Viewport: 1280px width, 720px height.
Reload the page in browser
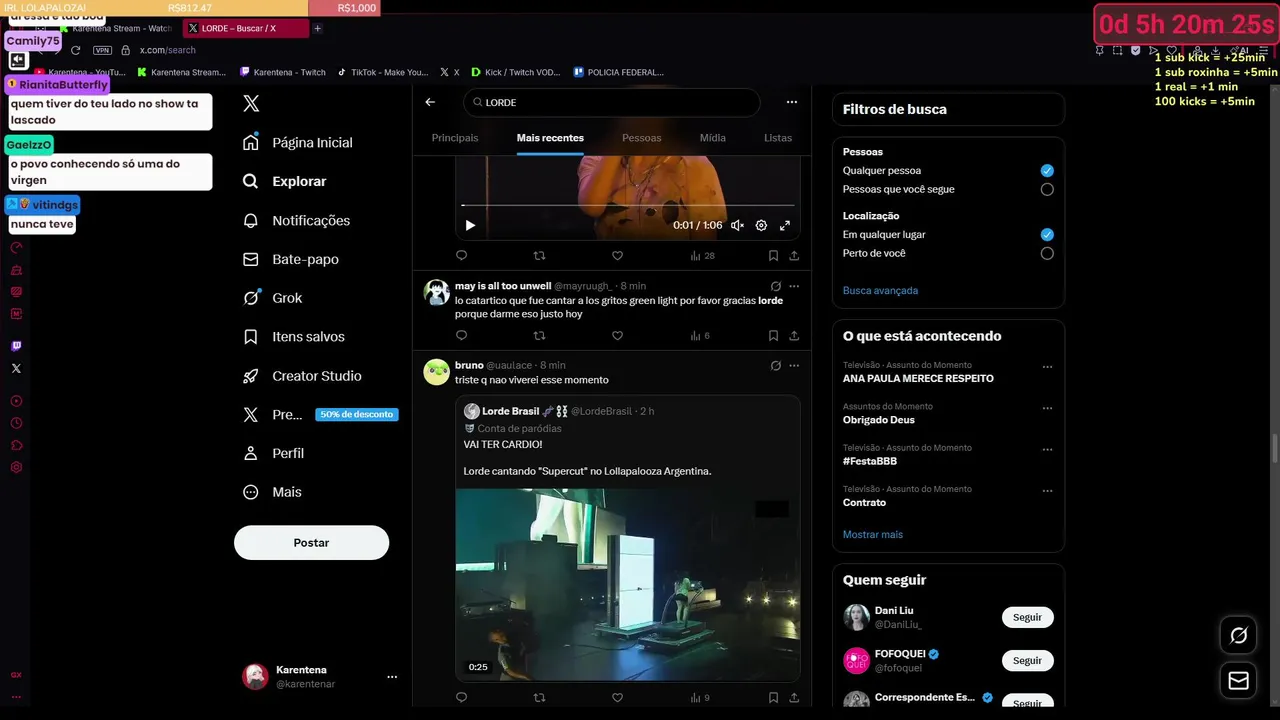[75, 50]
